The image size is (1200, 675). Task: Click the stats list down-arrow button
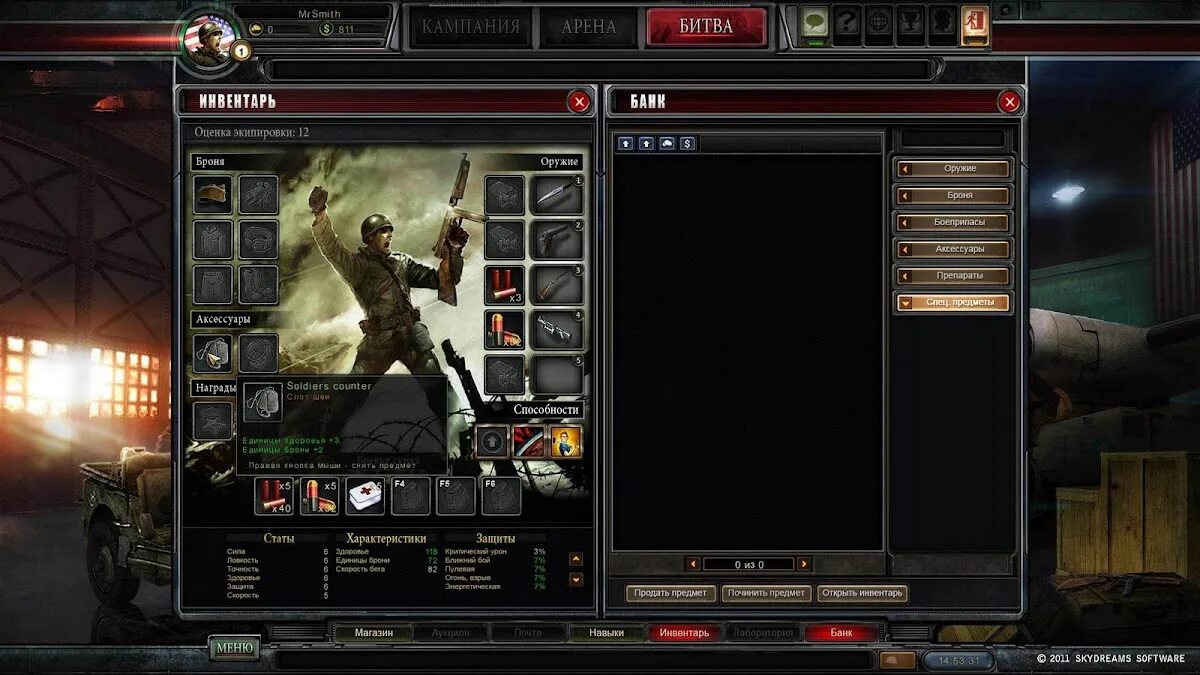tap(576, 579)
